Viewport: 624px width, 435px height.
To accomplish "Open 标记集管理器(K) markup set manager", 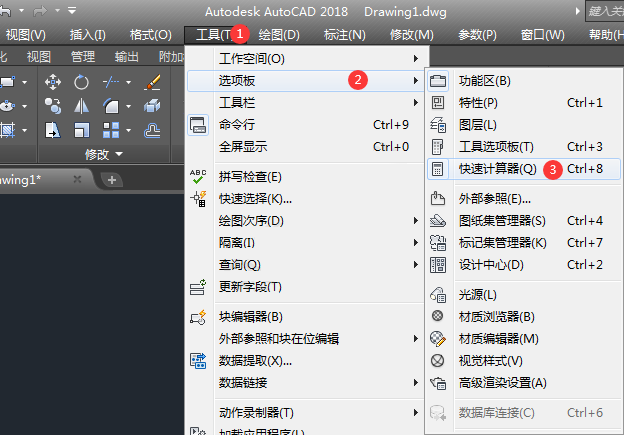I will coord(524,243).
